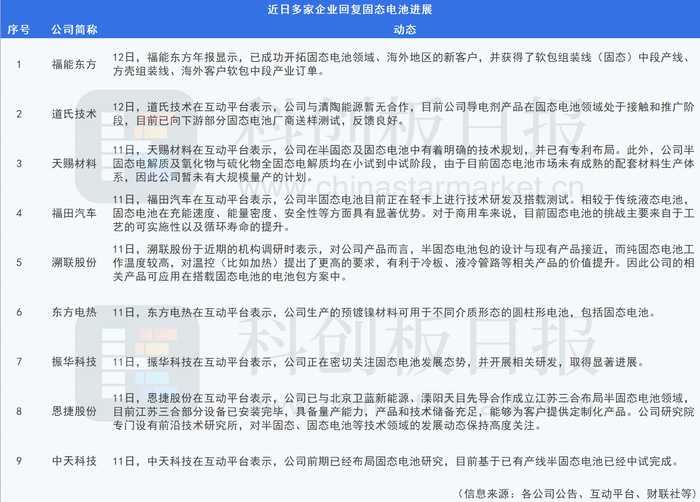Click the 东方电热 update text about 预镀镍材料

tap(384, 312)
